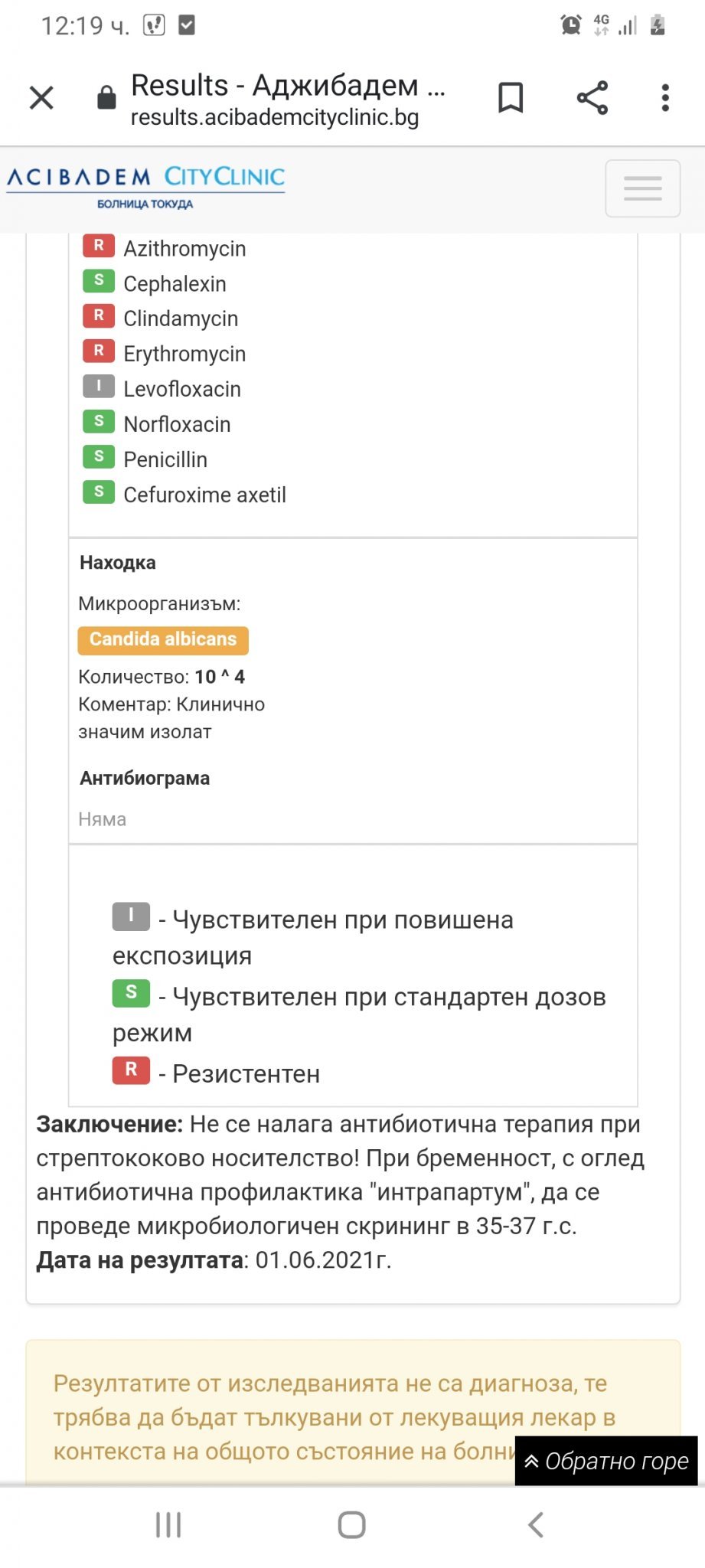Jump back using "Обратно горе" button
The width and height of the screenshot is (705, 1568).
click(606, 1461)
